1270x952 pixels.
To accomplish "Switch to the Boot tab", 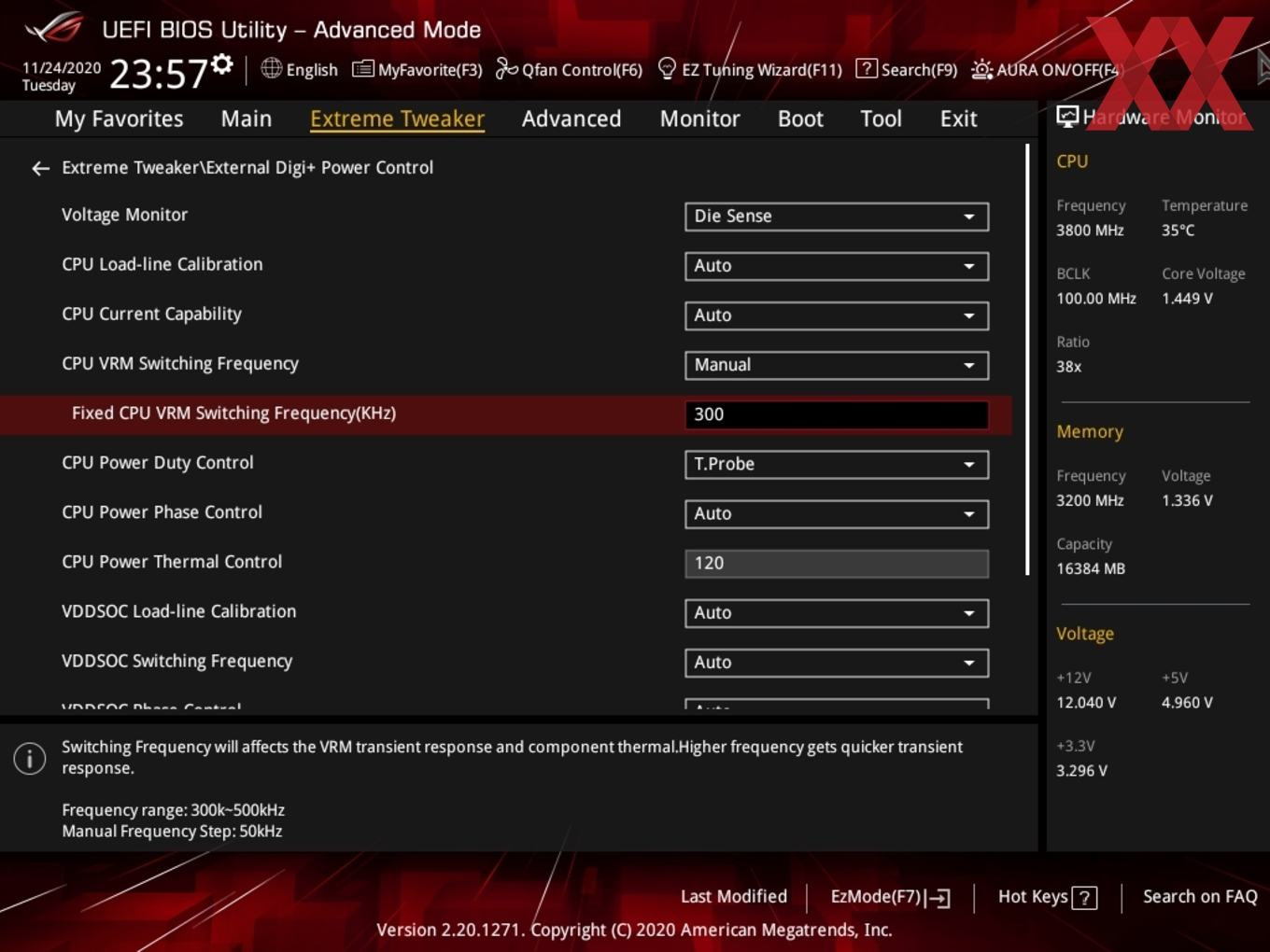I will 800,119.
